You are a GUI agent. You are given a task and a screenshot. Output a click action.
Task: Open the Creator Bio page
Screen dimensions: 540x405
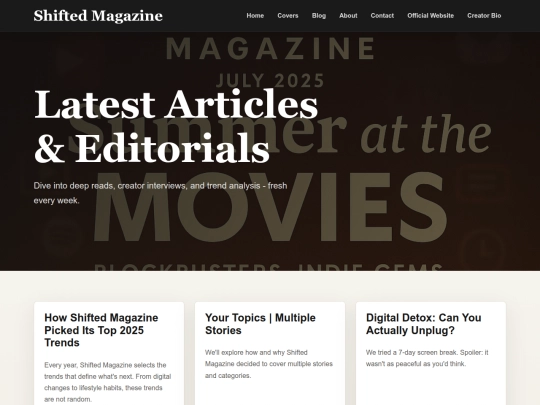pyautogui.click(x=484, y=15)
